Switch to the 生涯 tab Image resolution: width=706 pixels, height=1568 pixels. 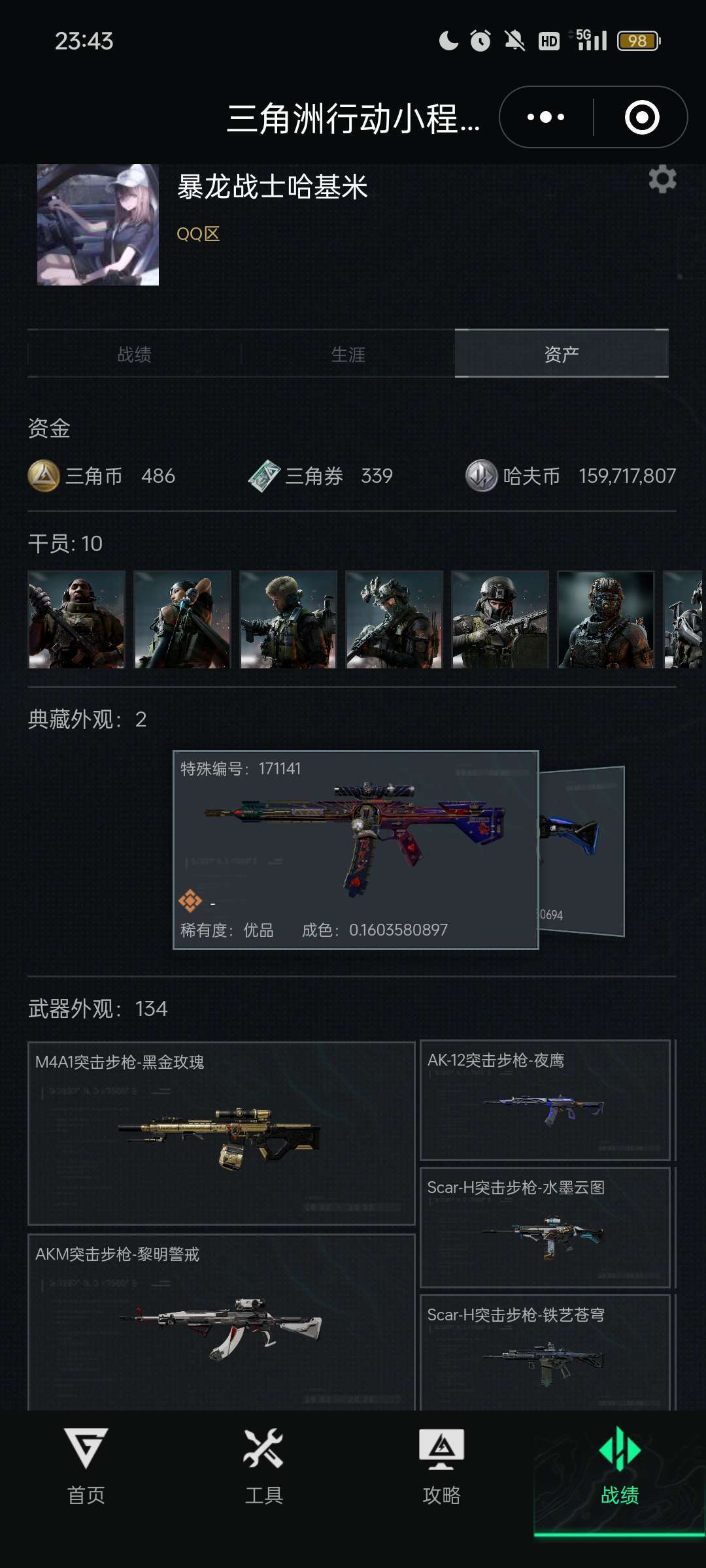pos(348,354)
